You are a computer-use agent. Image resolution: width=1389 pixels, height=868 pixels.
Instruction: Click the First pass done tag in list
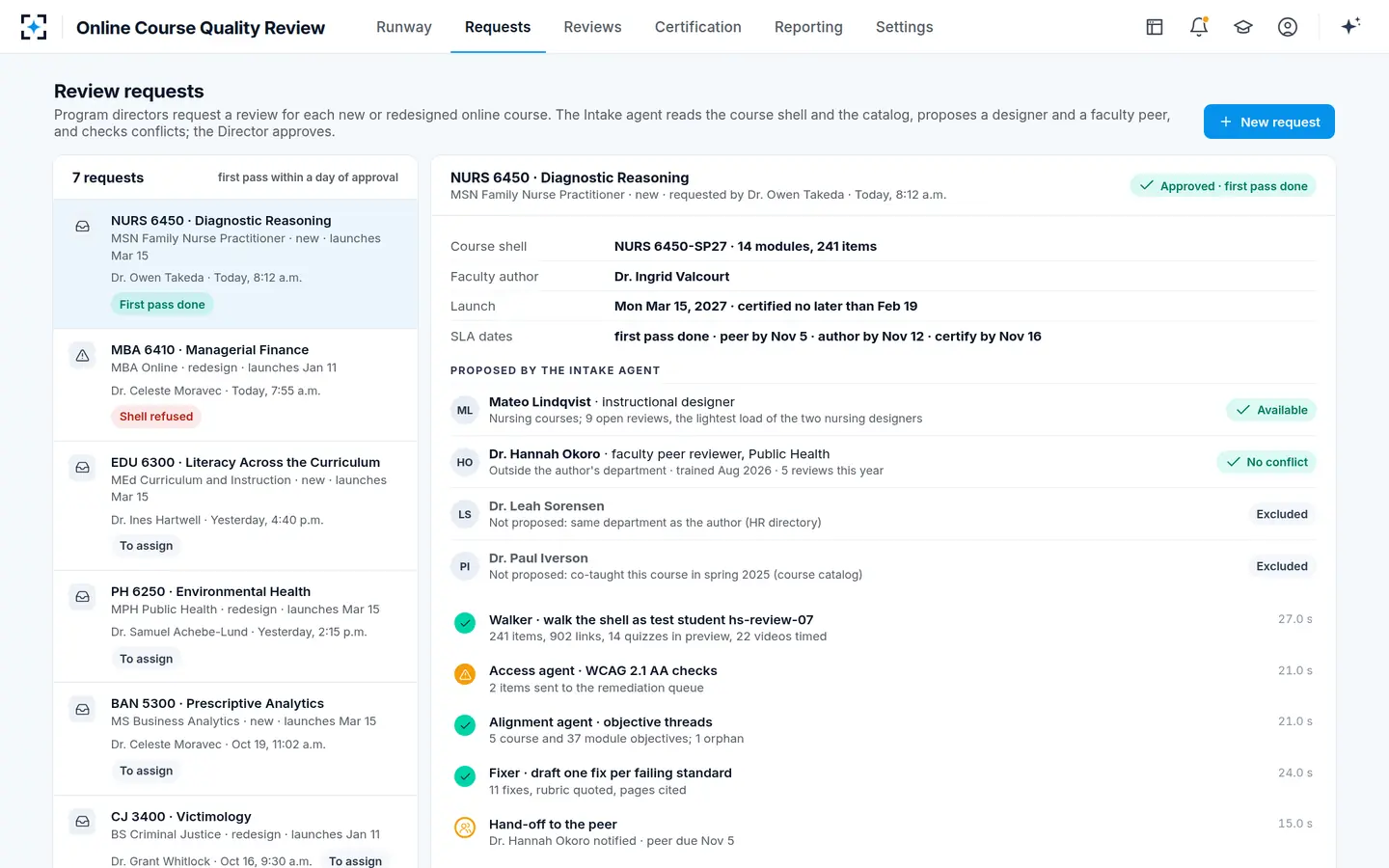[162, 305]
